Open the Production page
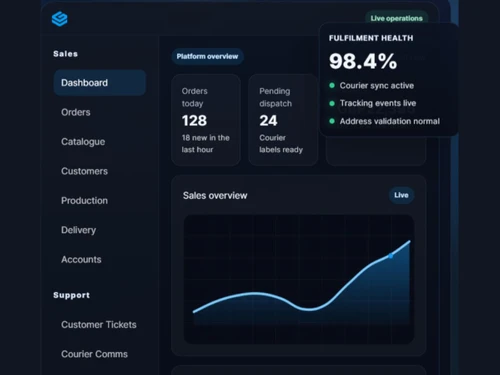 (84, 201)
